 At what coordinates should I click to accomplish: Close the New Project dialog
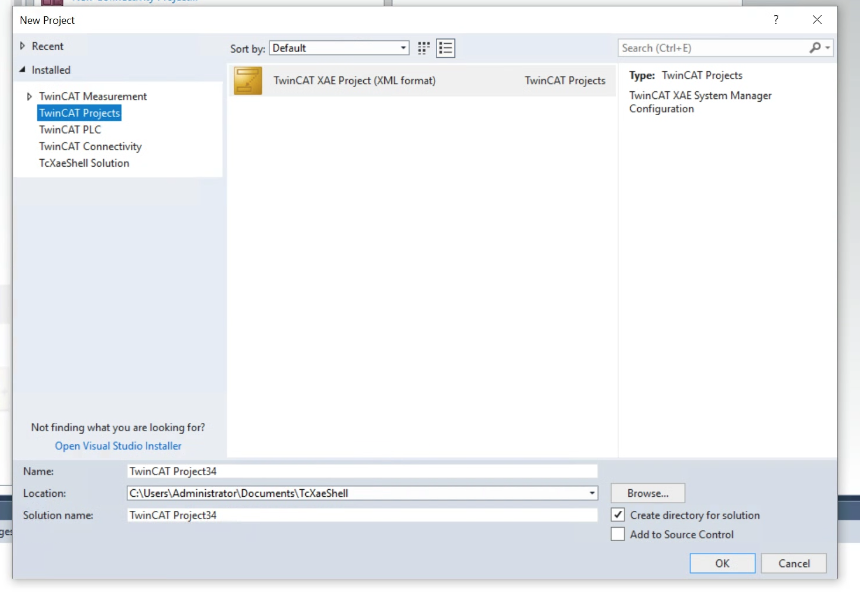[x=817, y=20]
